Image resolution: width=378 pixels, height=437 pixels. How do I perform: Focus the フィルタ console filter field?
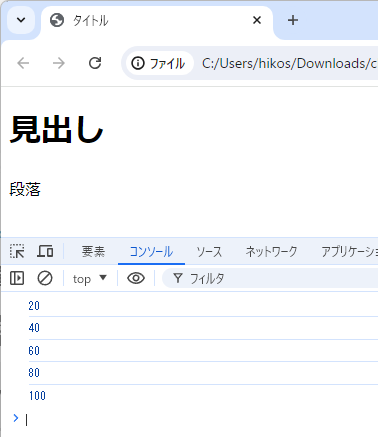270,278
